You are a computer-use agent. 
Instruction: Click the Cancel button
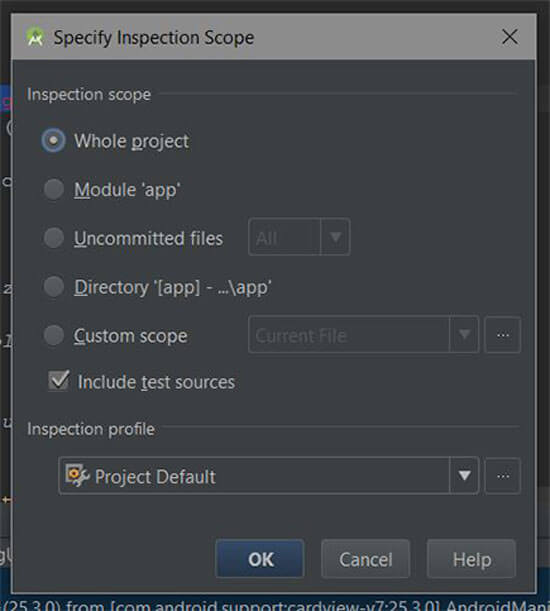click(x=365, y=559)
